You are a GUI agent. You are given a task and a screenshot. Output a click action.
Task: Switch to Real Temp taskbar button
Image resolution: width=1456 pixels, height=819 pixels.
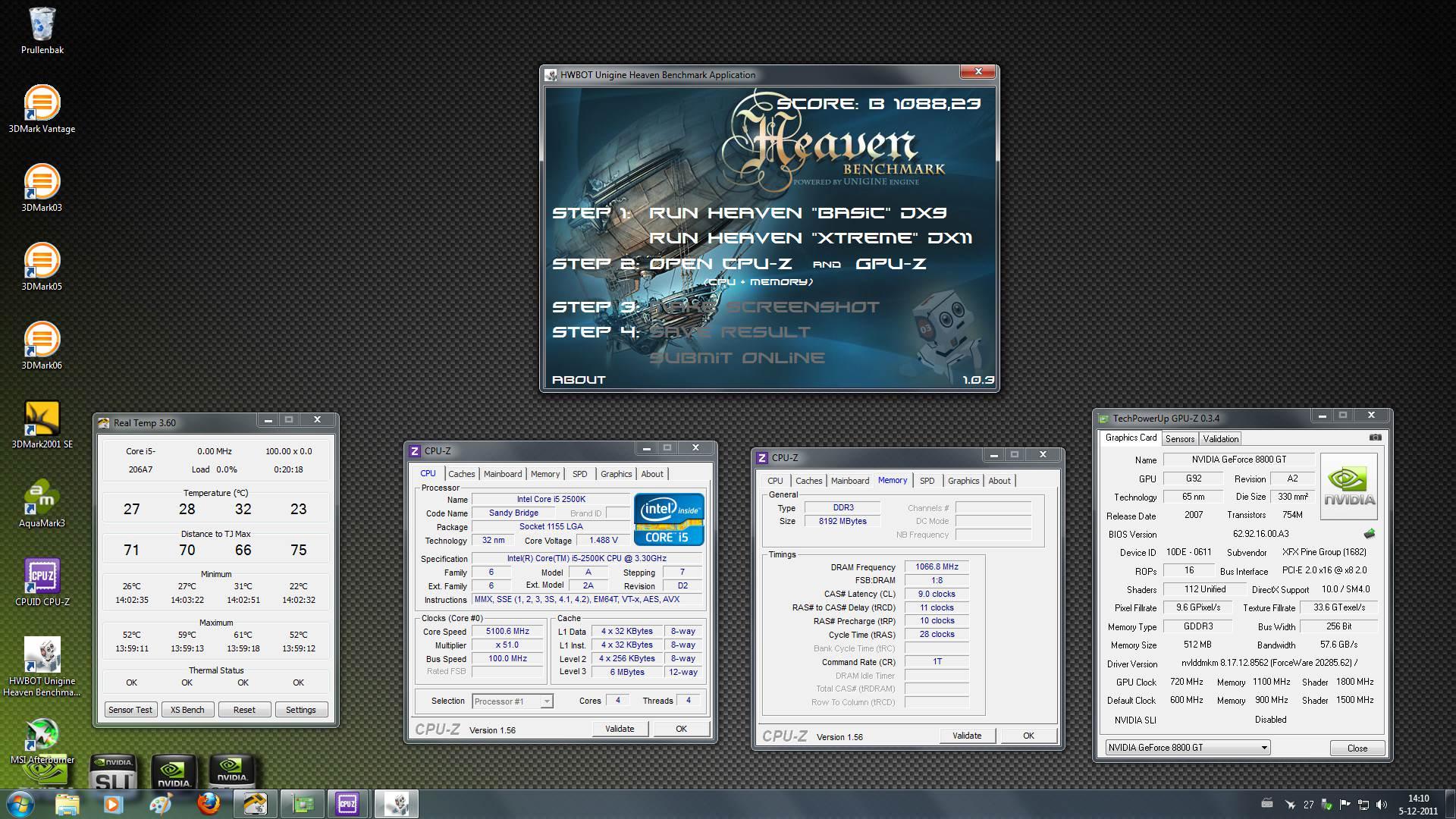pos(255,804)
